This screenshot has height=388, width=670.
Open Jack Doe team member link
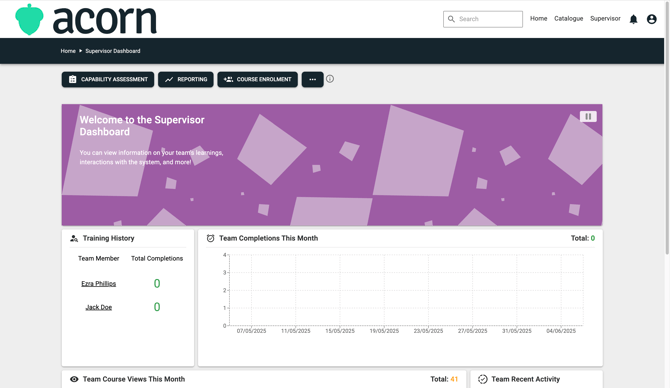tap(99, 307)
